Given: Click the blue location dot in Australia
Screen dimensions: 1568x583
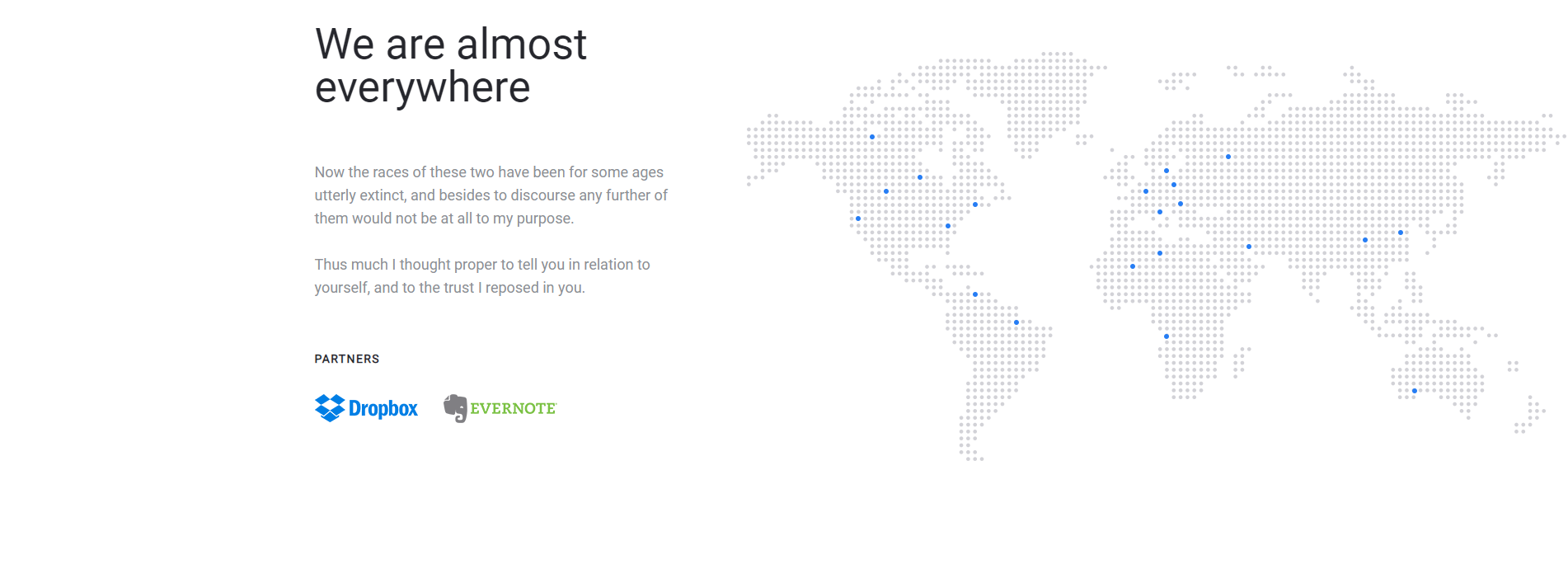Looking at the screenshot, I should point(1415,391).
